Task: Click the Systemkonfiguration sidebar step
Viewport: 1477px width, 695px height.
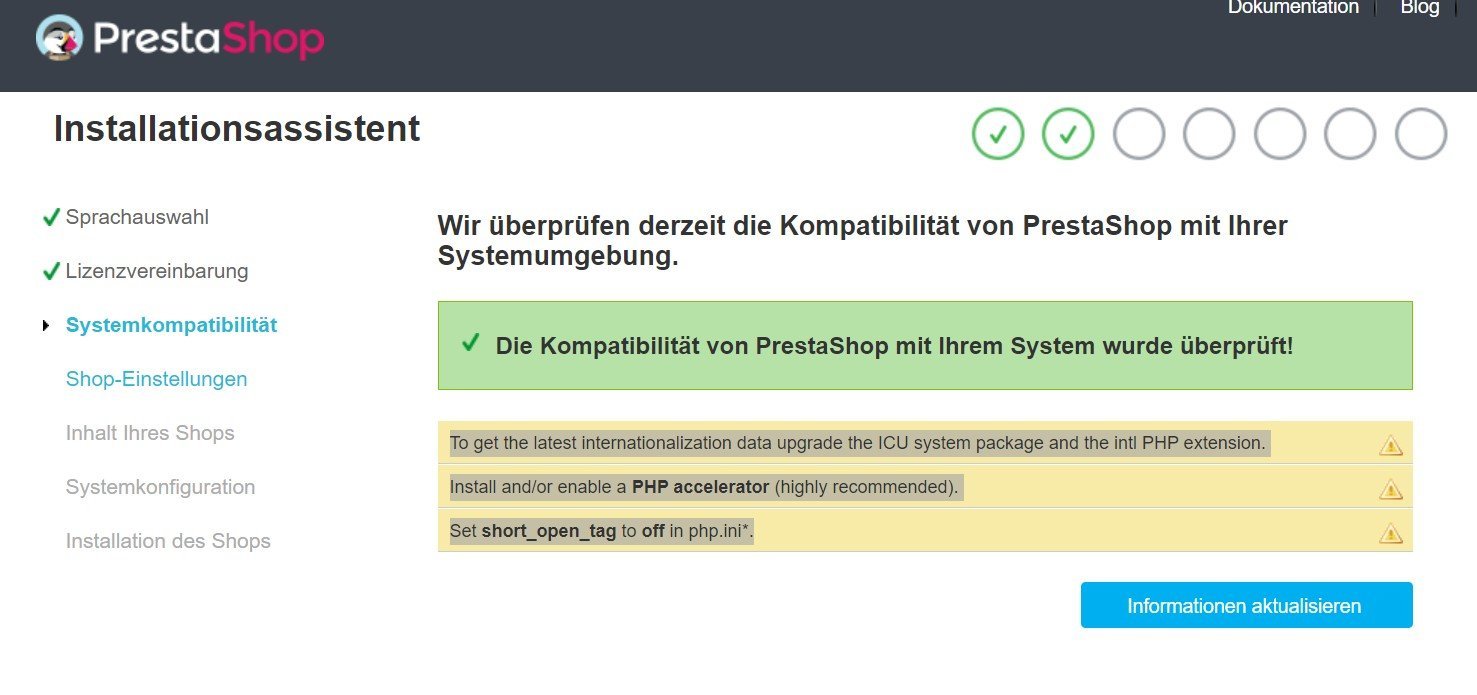Action: 160,487
